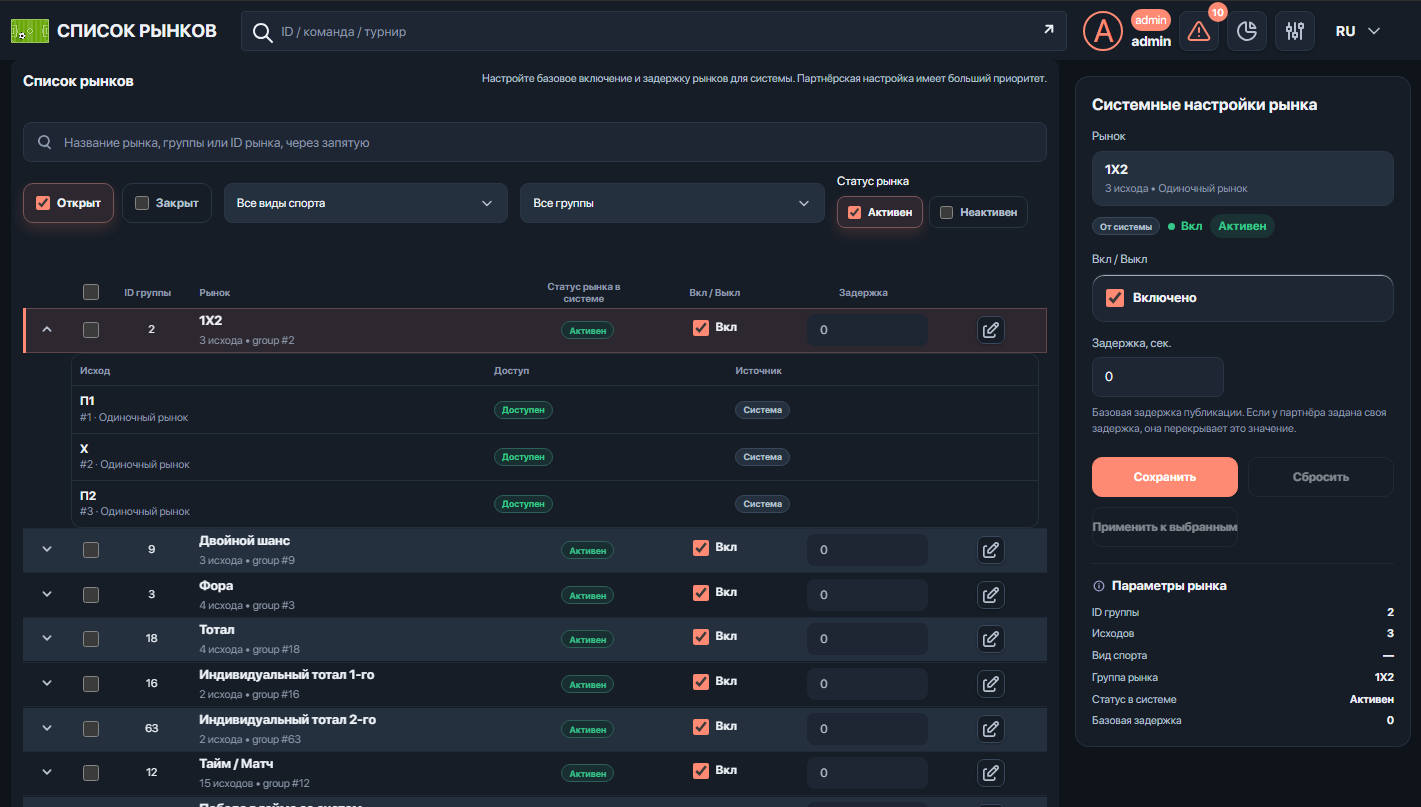Select the 1X2 row checkbox
Screen dimensions: 1421x807
91,329
